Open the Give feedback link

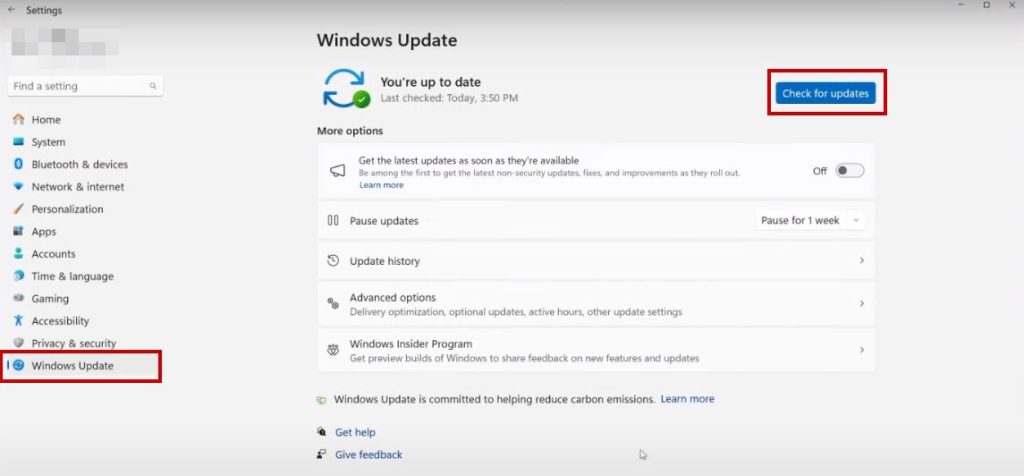(368, 454)
